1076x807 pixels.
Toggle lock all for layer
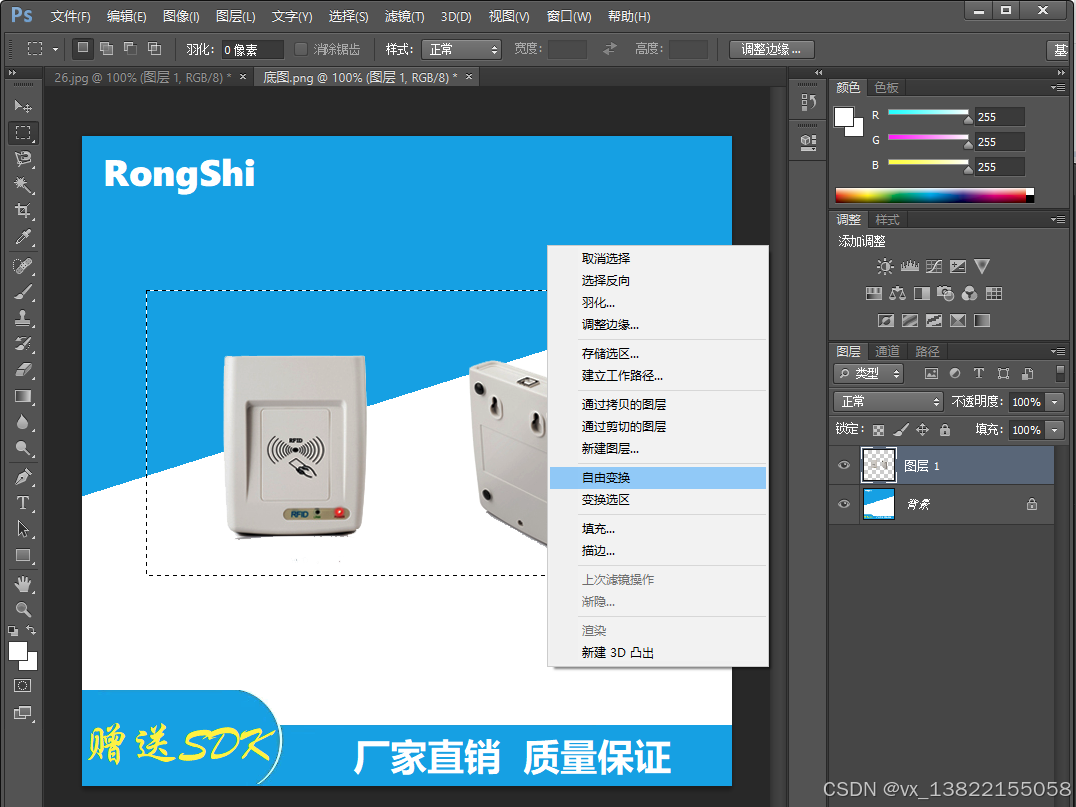tap(945, 430)
